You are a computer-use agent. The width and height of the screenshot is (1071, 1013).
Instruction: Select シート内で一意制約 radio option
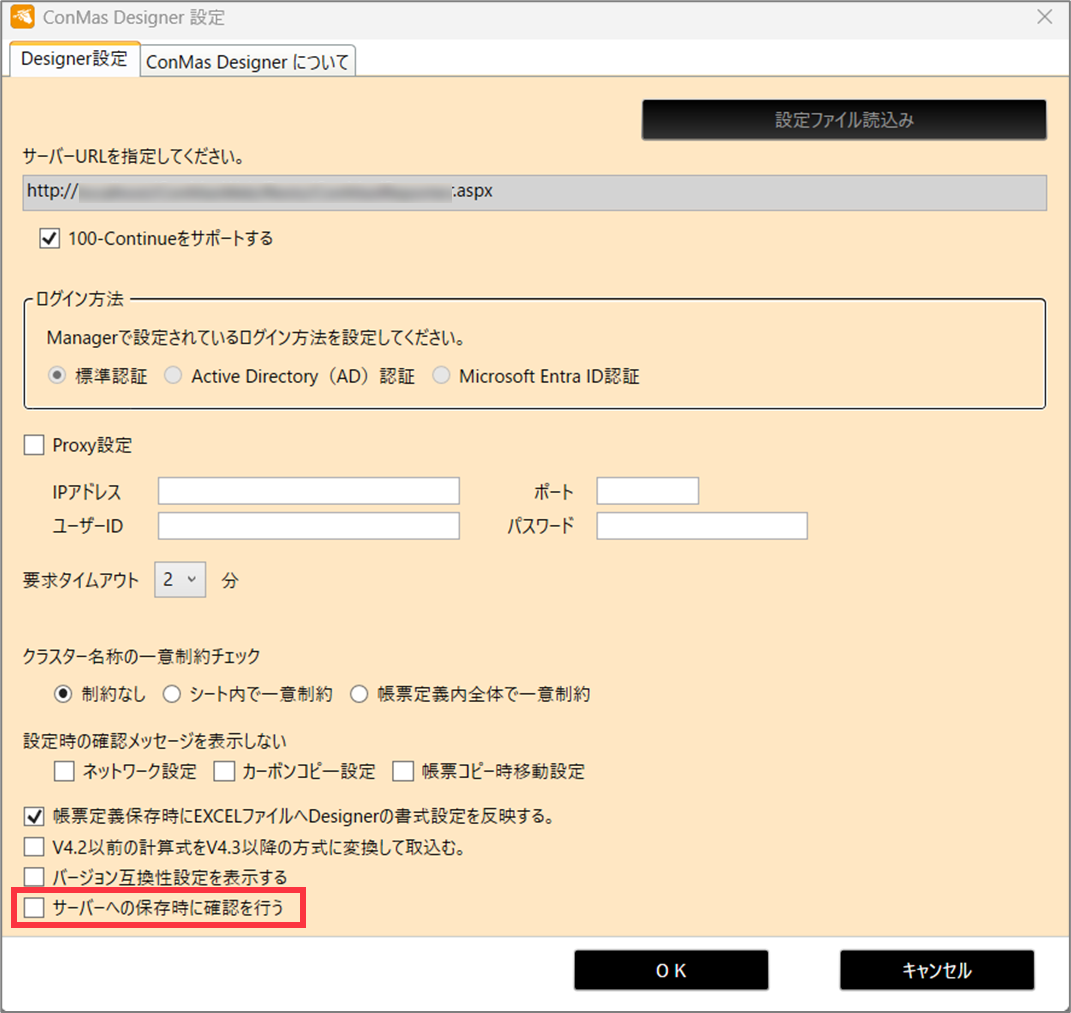pos(171,694)
